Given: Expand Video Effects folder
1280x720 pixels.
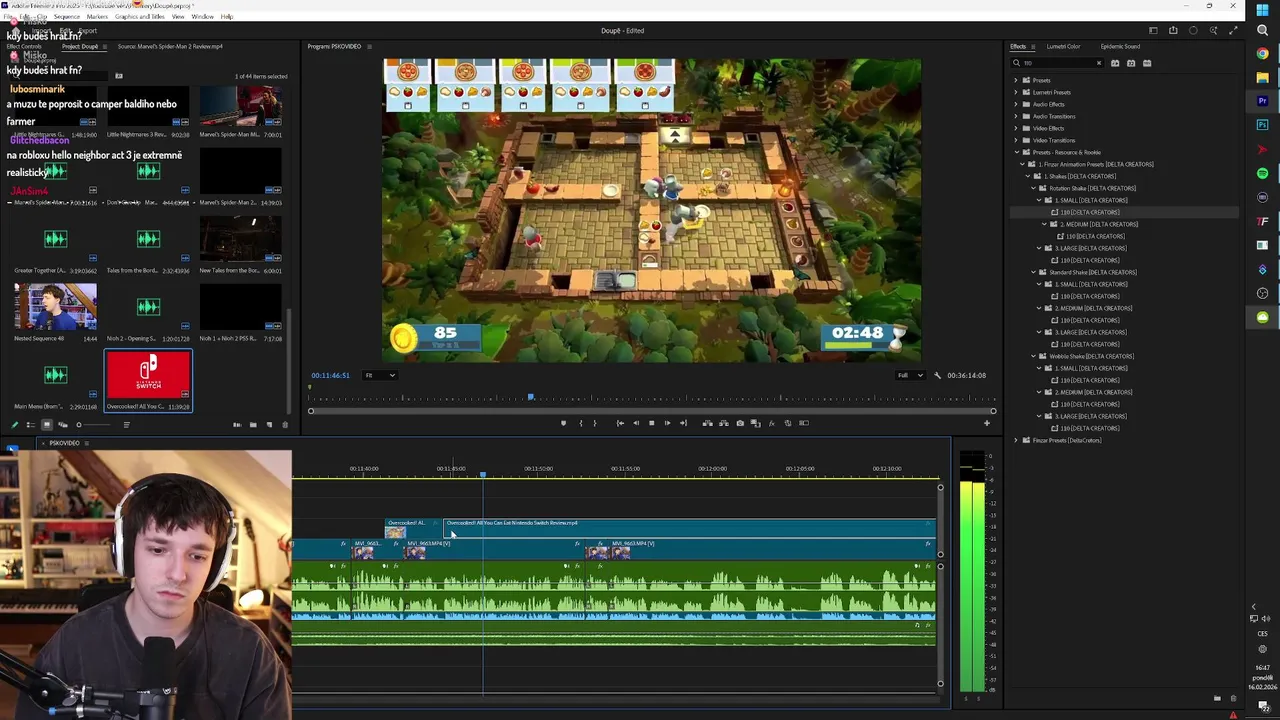Looking at the screenshot, I should (1016, 128).
